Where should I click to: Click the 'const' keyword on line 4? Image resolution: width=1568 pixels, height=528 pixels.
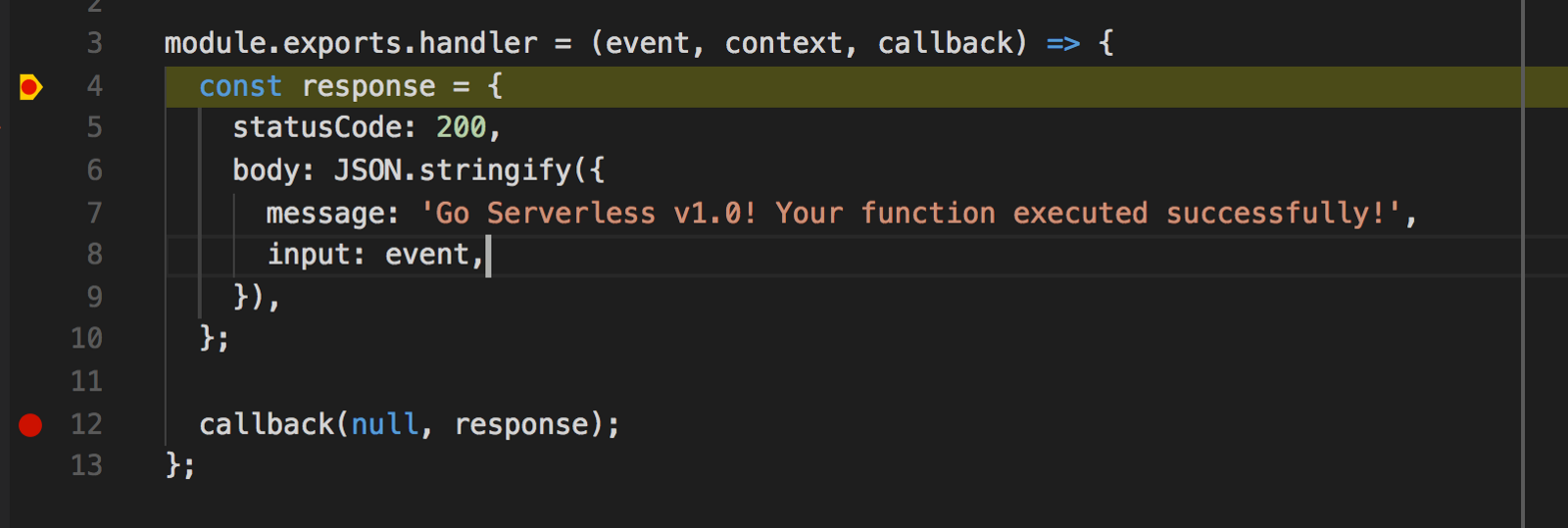coord(240,86)
